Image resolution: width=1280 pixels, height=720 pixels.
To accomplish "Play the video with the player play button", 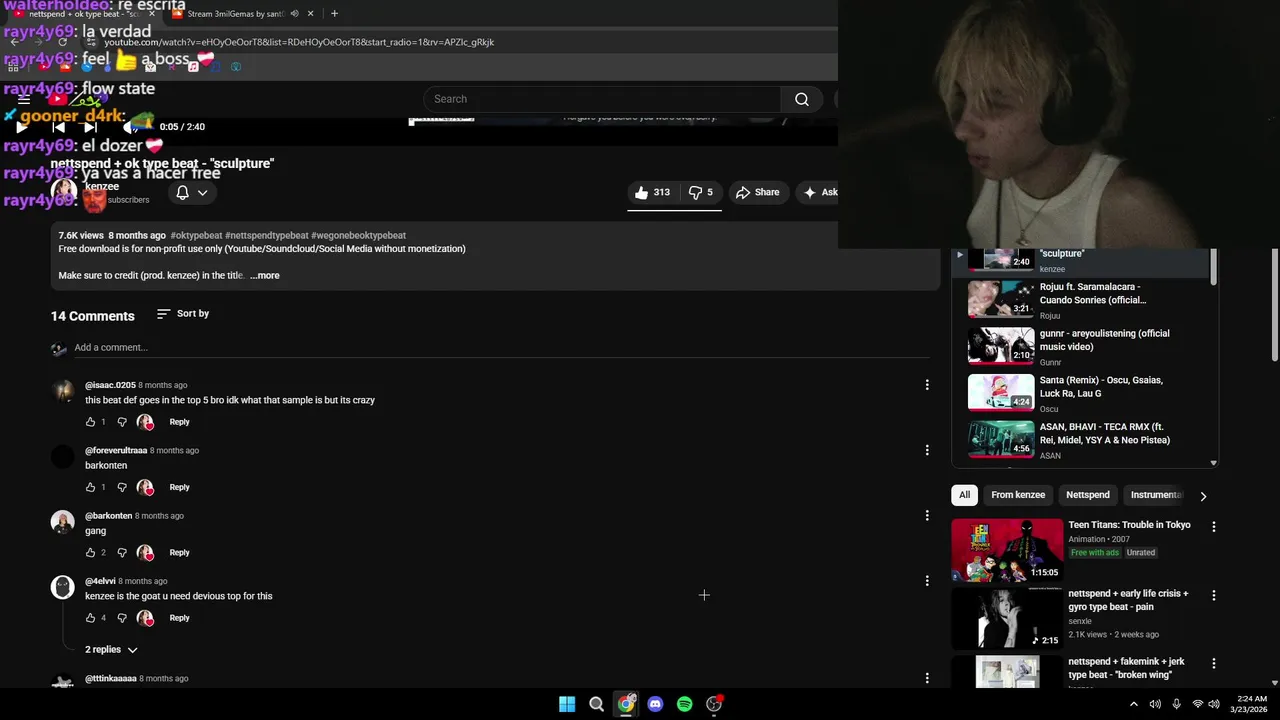I will click(21, 127).
